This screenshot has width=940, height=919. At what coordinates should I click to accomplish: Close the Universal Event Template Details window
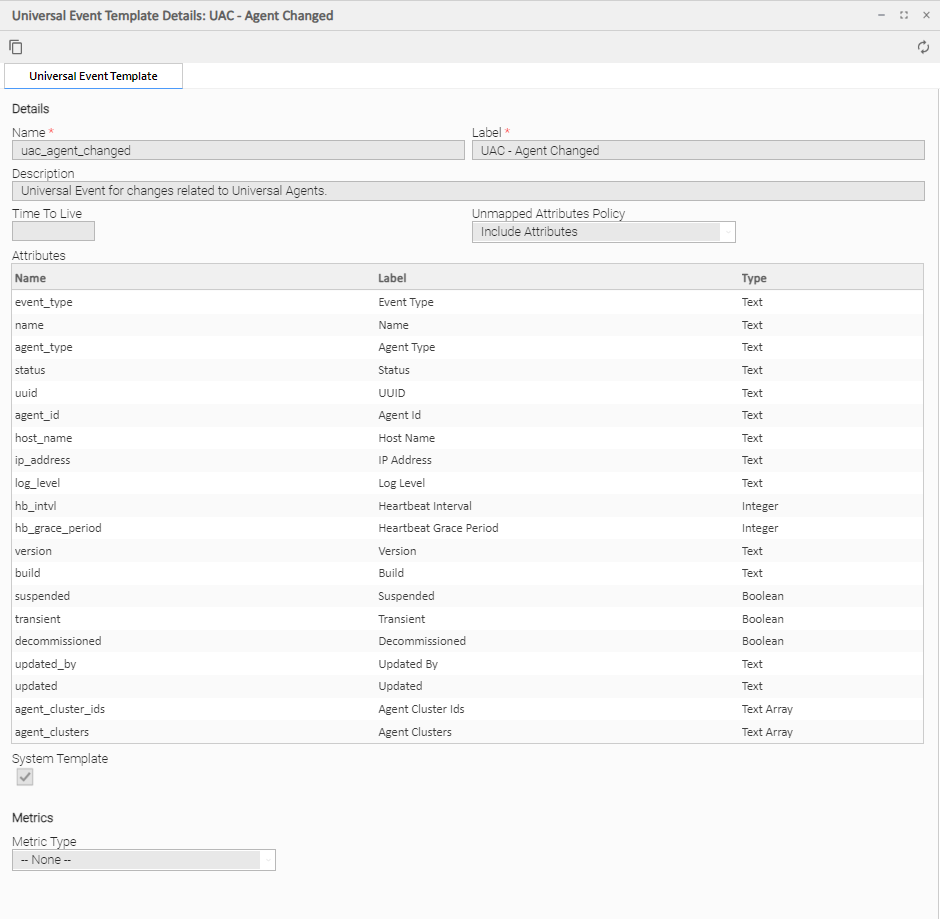pyautogui.click(x=925, y=16)
